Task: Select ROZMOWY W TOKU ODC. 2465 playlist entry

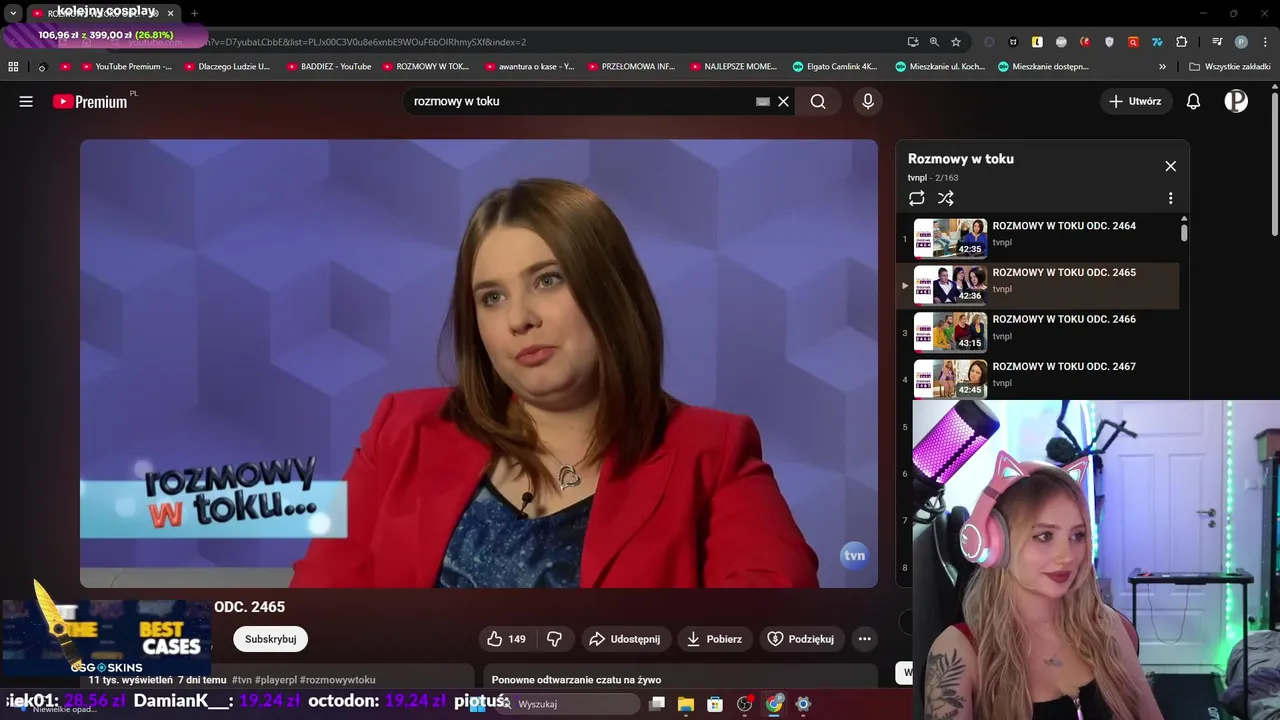Action: click(x=1040, y=286)
